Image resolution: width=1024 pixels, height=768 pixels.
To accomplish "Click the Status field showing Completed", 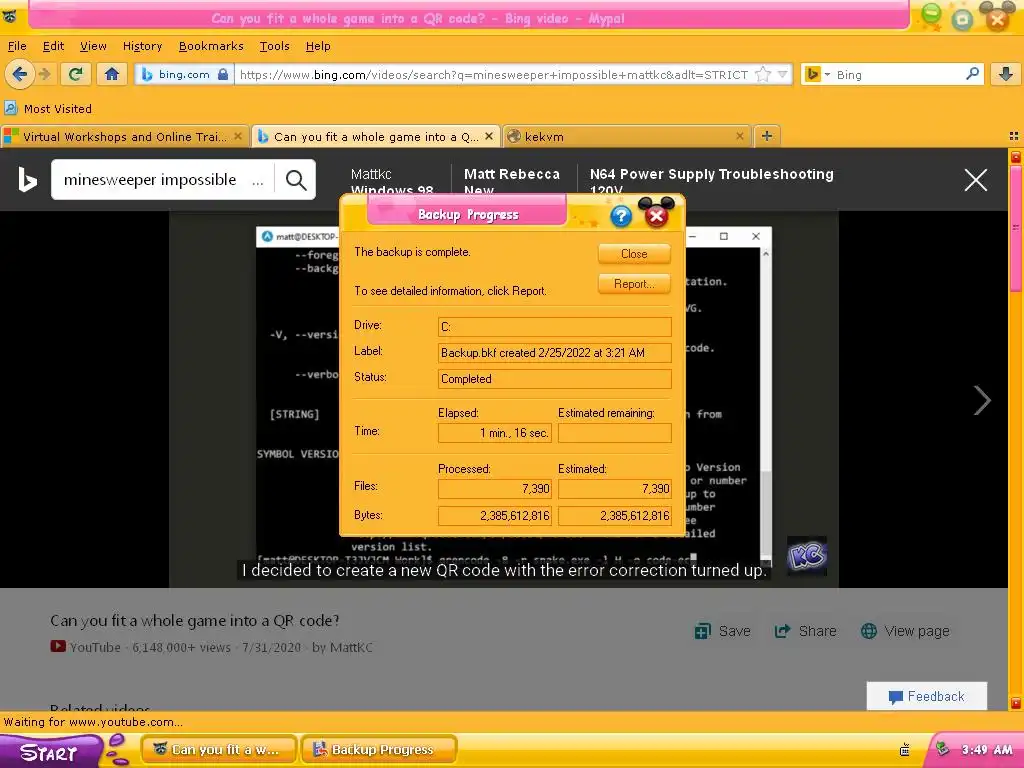I will coord(554,379).
